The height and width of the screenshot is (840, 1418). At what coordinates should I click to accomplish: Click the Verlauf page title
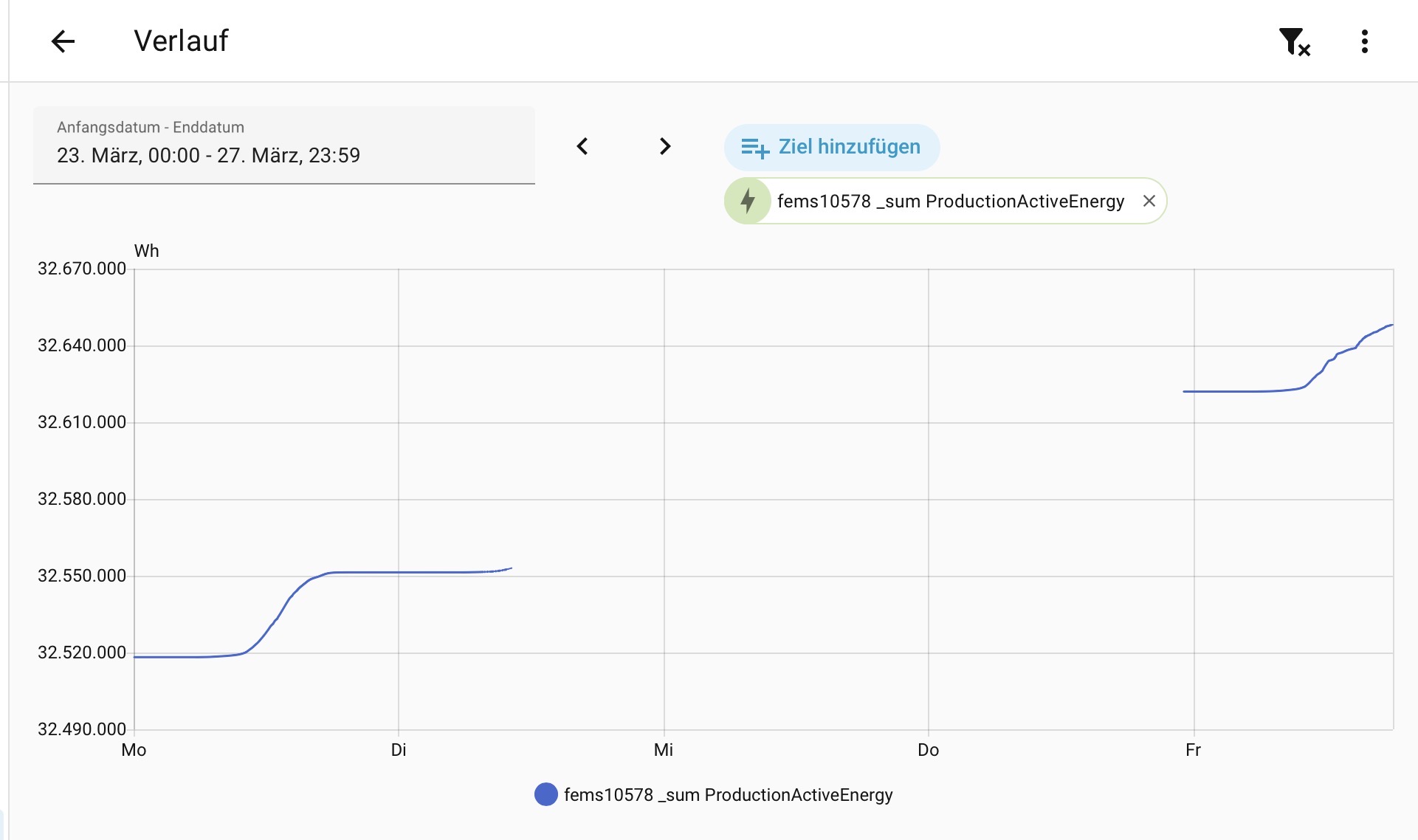(x=181, y=41)
